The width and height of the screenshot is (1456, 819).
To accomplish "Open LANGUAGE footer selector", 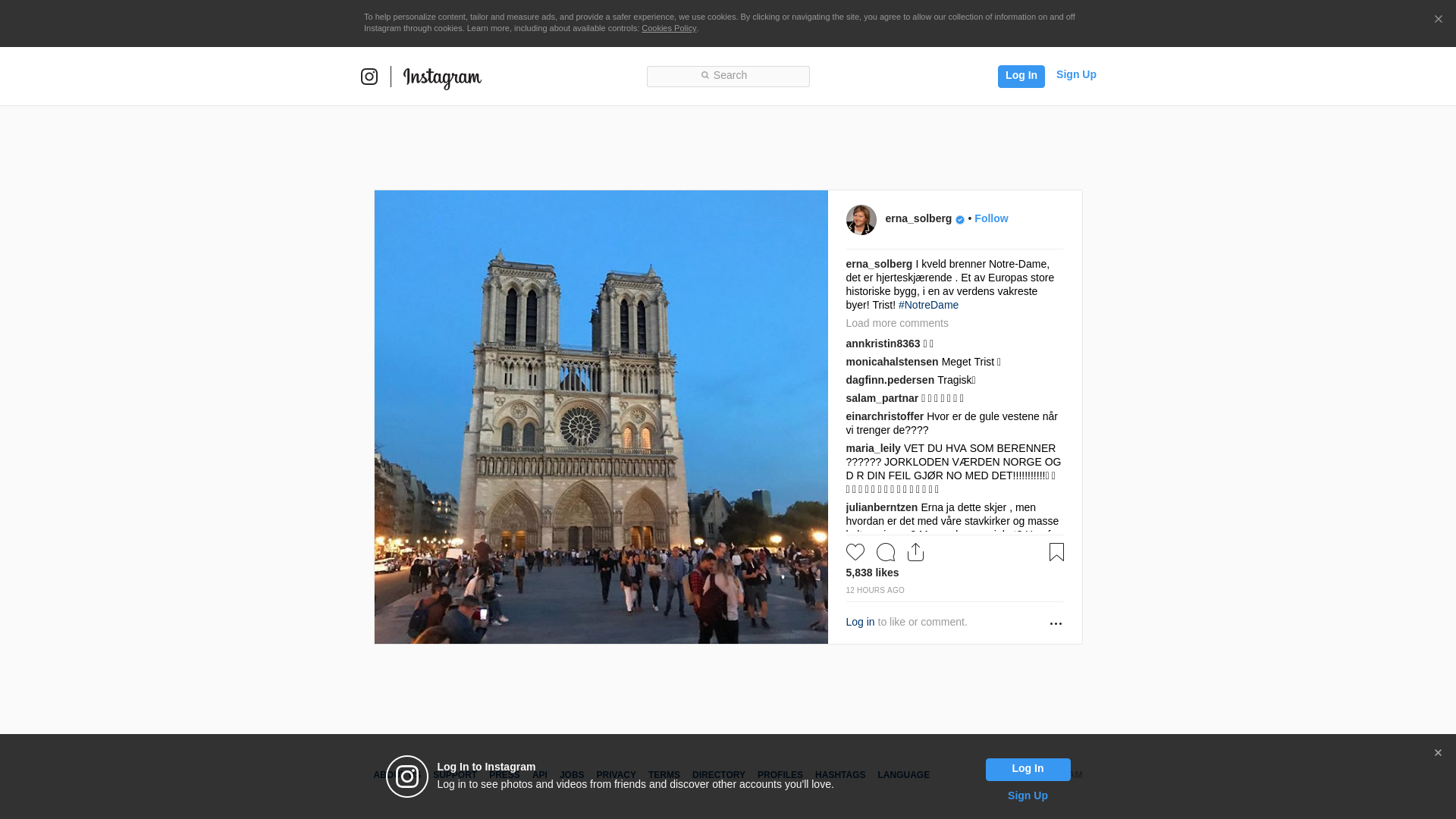I will (903, 775).
